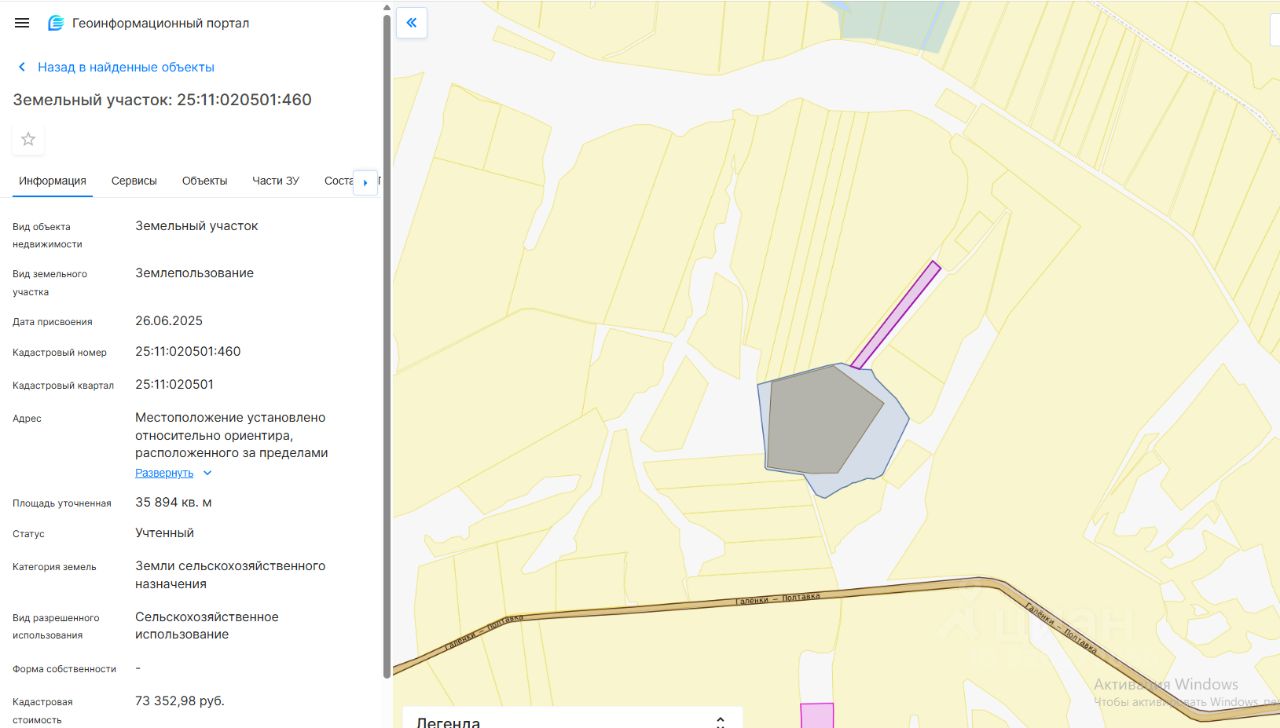The image size is (1280, 728).
Task: Go back via the left arrow icon
Action: [22, 67]
